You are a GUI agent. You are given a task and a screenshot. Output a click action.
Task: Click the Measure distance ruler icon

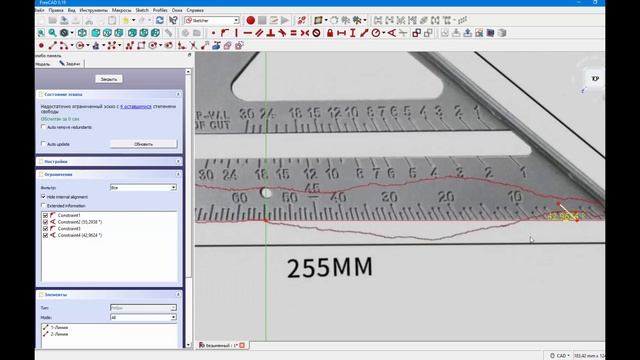(169, 33)
